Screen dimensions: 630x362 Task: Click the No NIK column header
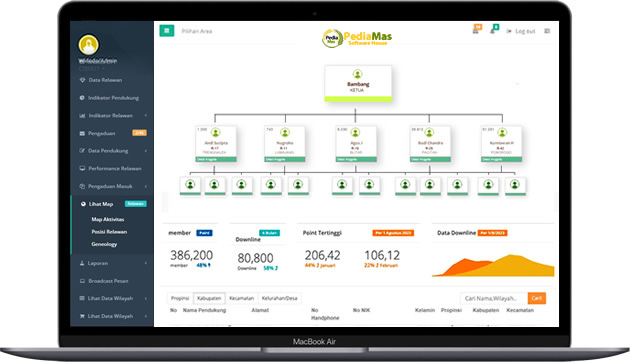361,310
